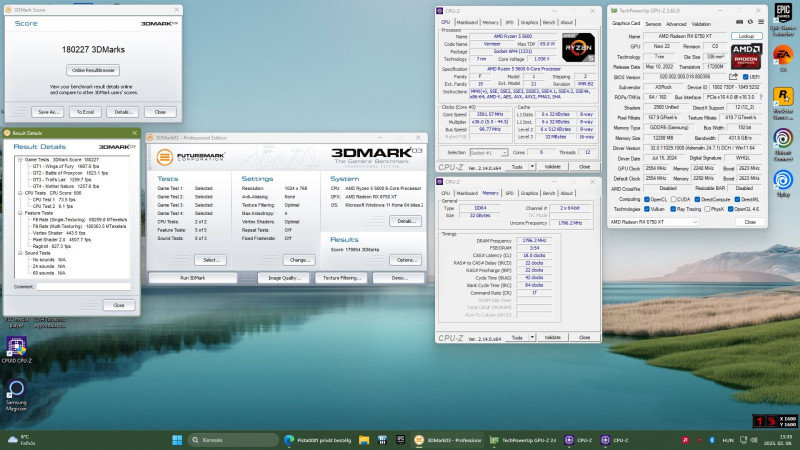Toggle the DirectCompute checkbox

pos(697,199)
